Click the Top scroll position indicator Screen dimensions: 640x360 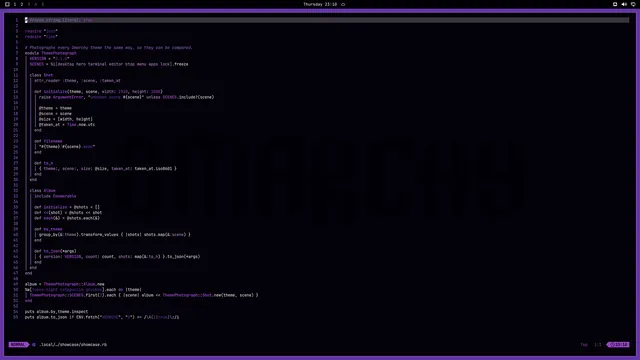click(584, 344)
